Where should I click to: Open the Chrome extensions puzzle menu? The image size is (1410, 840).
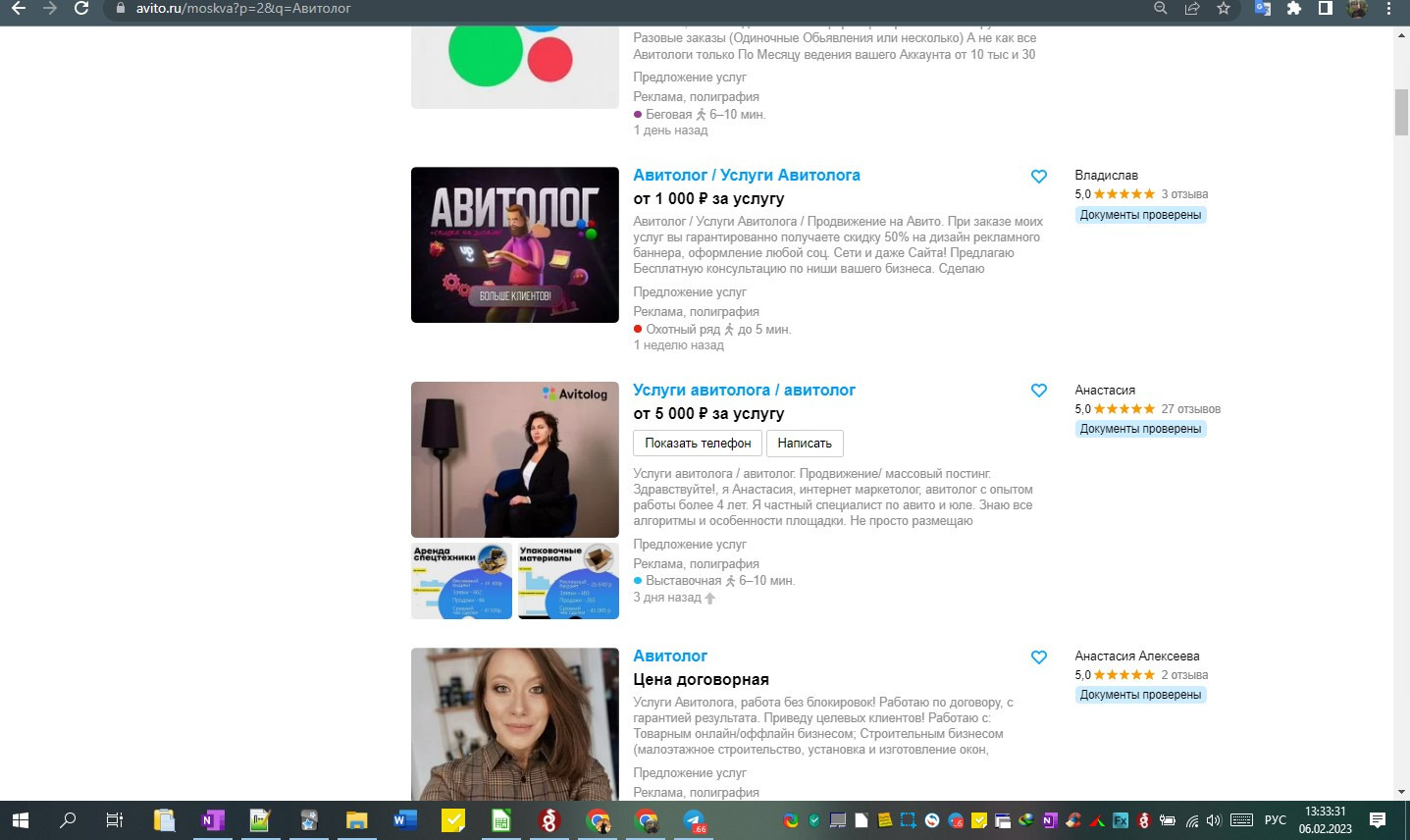[1294, 8]
